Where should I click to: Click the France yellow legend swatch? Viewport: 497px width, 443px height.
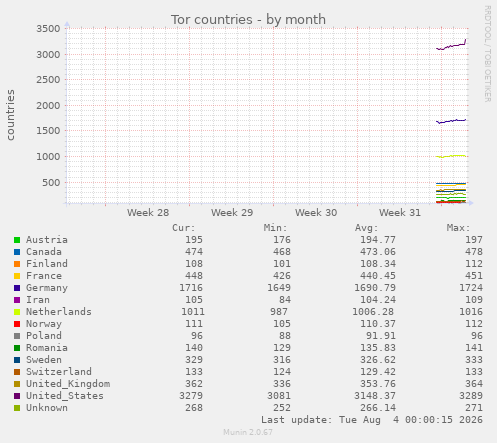point(17,276)
